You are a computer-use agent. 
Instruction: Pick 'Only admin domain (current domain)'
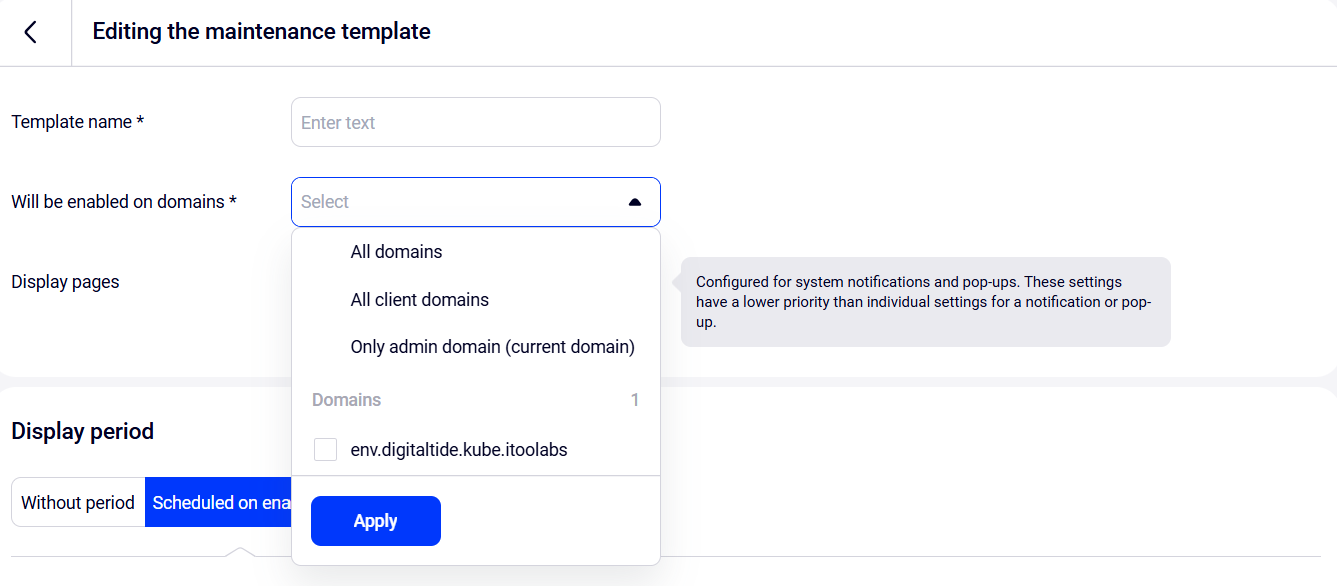coord(492,348)
